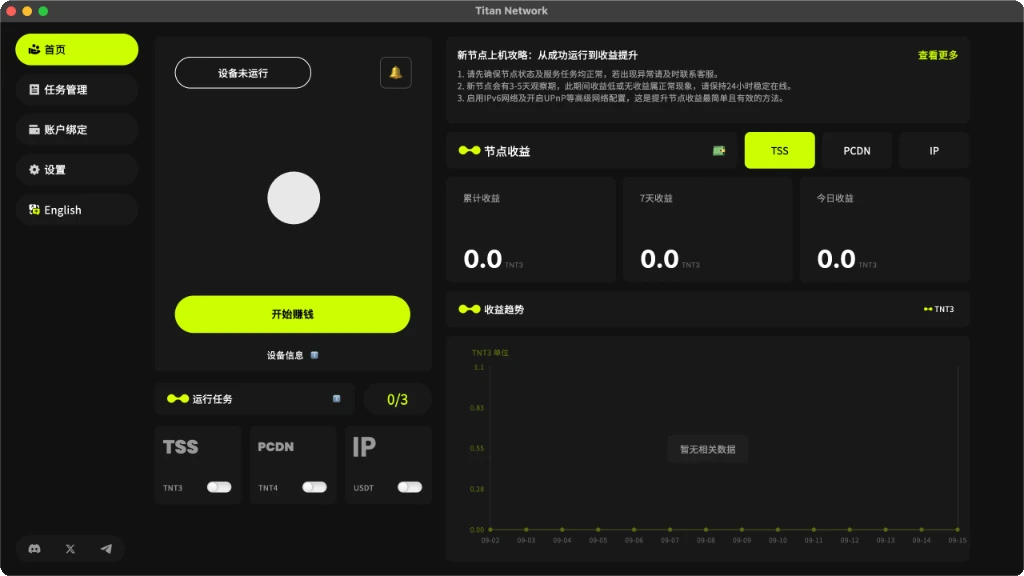Click the list icon in 任务管理
The width and height of the screenshot is (1024, 576).
click(x=34, y=89)
